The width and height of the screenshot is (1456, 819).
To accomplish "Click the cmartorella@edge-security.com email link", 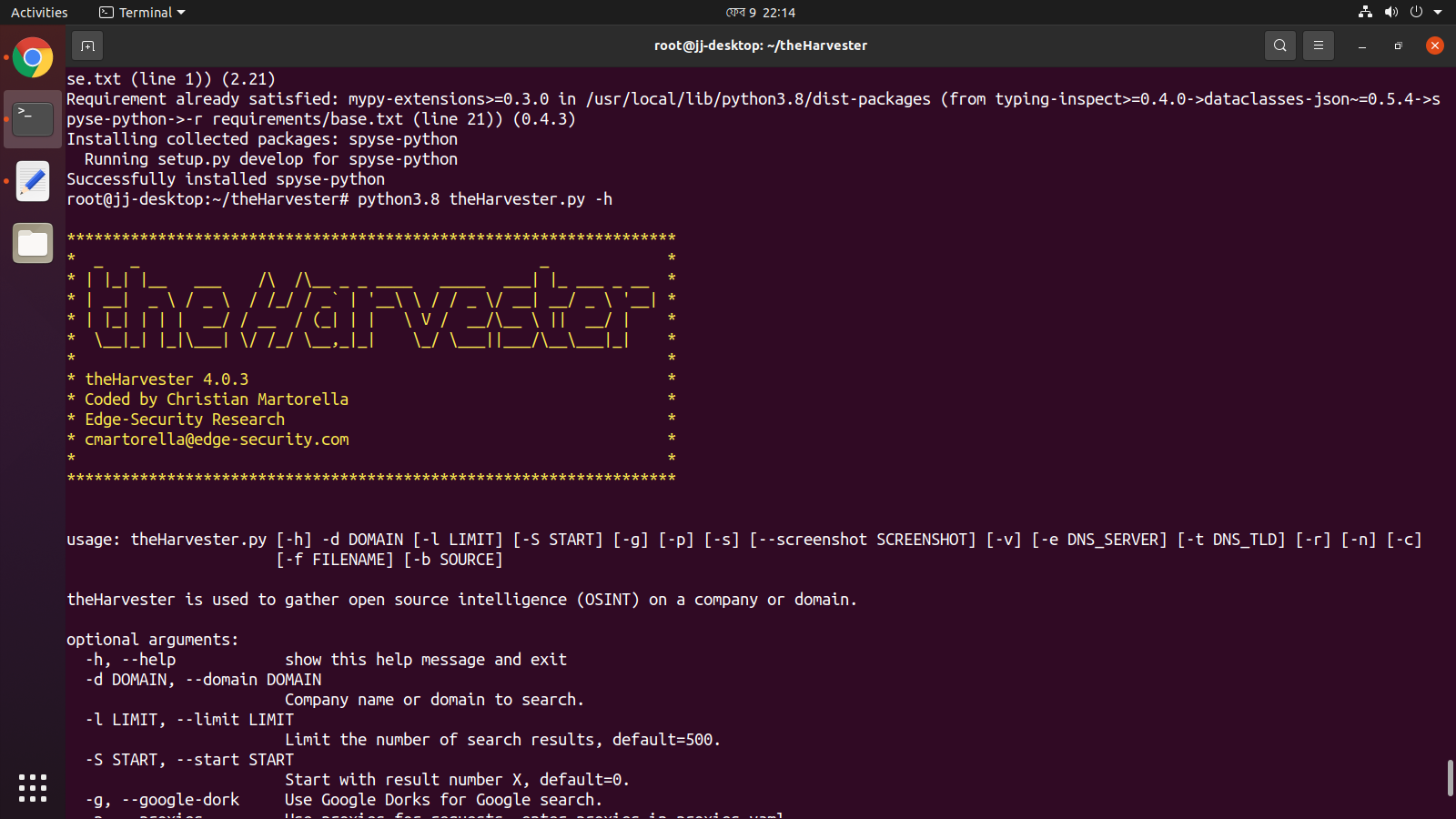I will 217,439.
